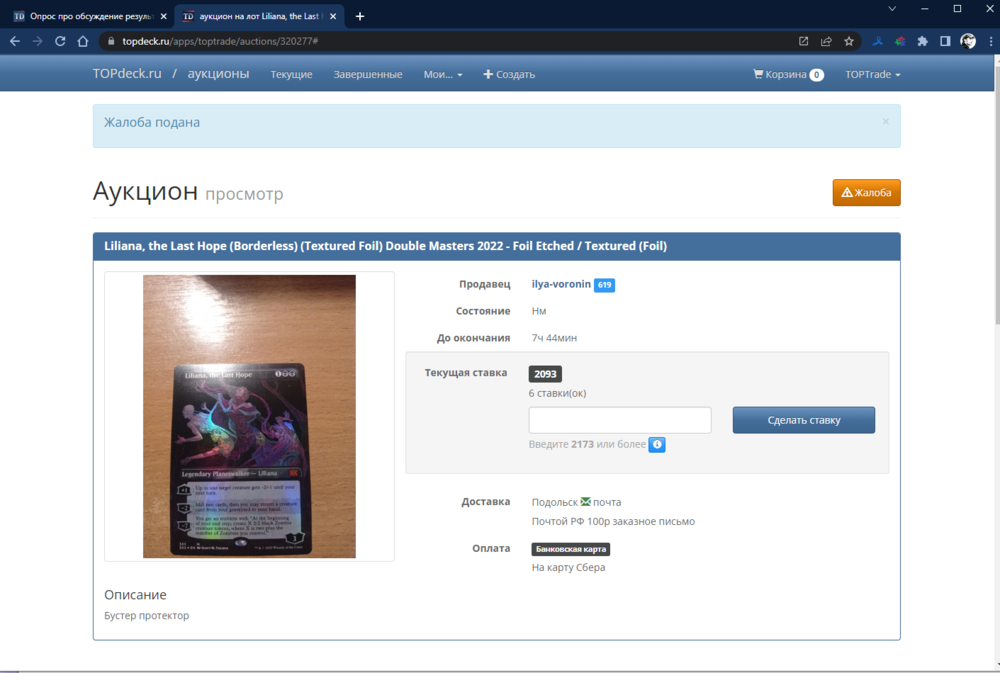Dismiss the Жалоба подана alert
1000x673 pixels.
pyautogui.click(x=885, y=122)
